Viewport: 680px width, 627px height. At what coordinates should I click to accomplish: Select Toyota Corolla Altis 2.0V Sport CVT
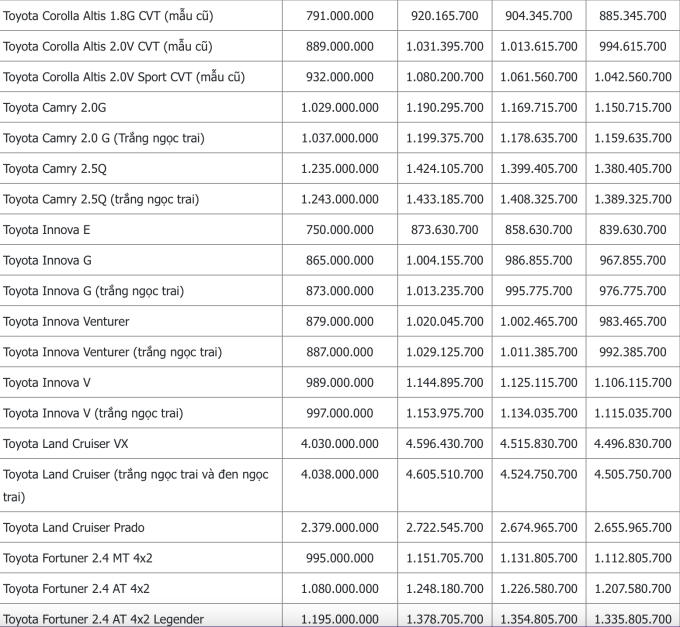(x=124, y=77)
